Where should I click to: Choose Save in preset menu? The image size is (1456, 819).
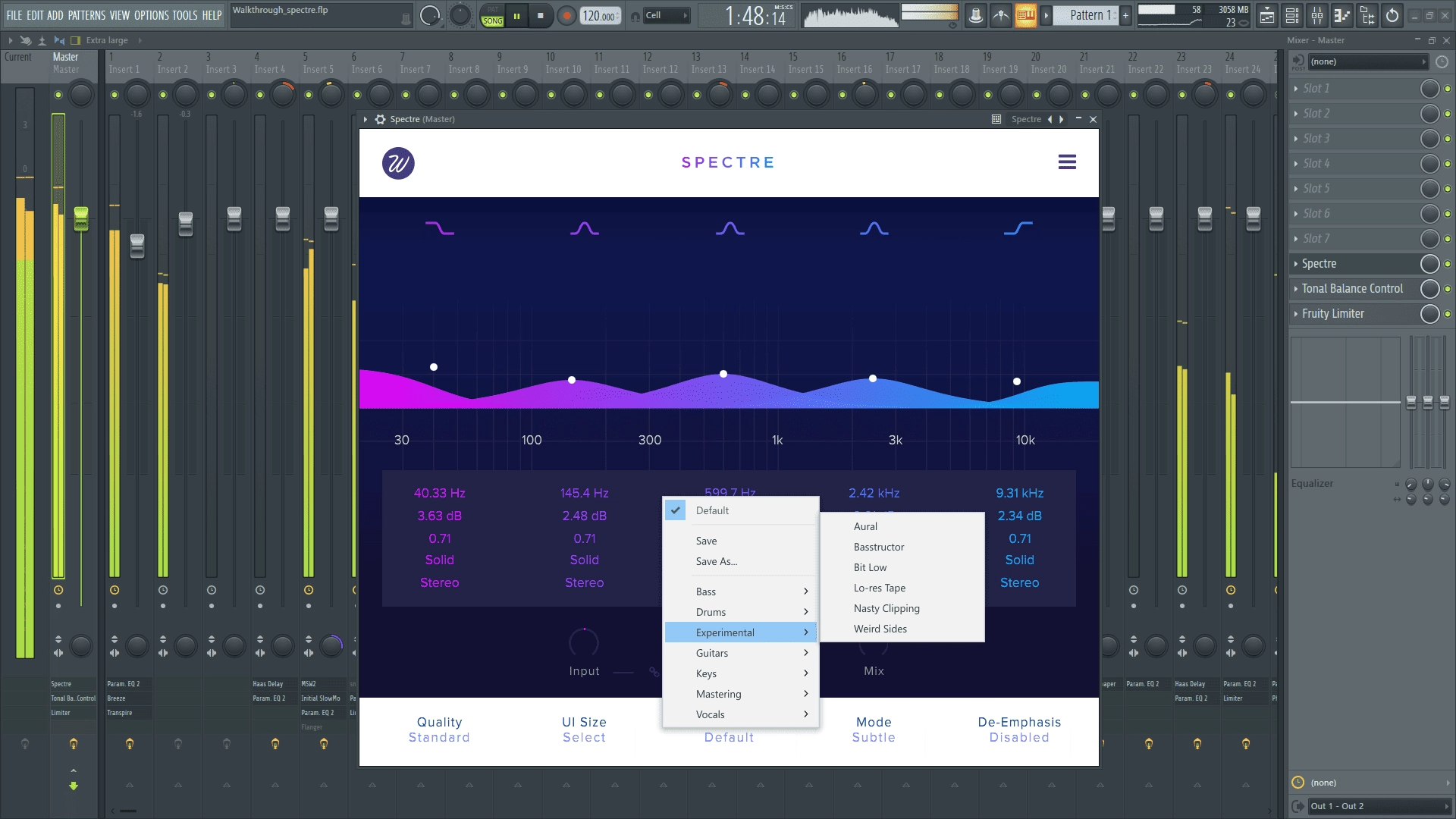740,541
